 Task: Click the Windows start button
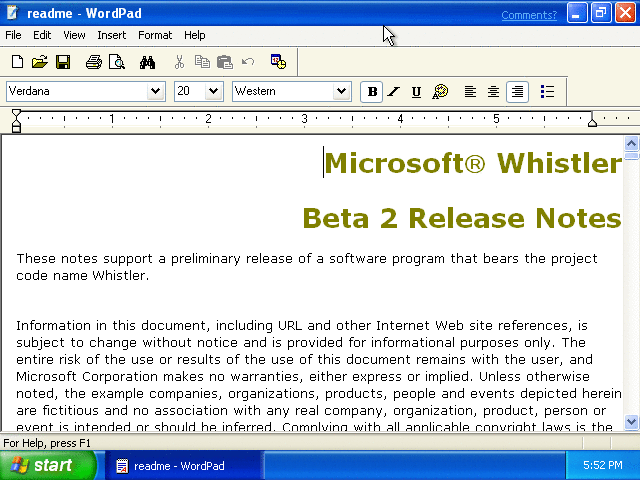coord(48,465)
